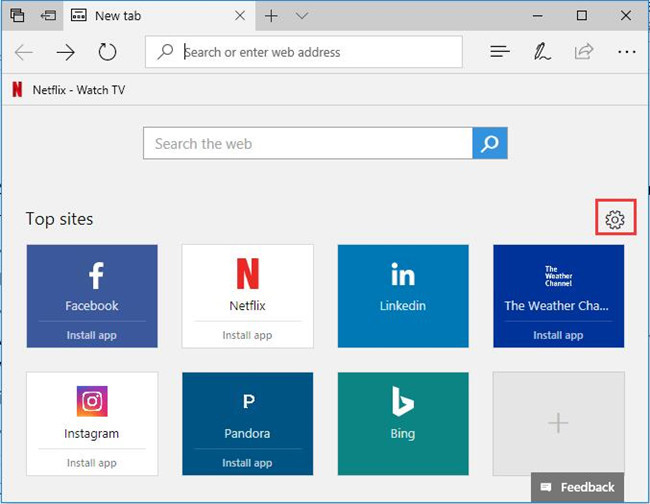
Task: Install the Instagram app
Action: 92,463
